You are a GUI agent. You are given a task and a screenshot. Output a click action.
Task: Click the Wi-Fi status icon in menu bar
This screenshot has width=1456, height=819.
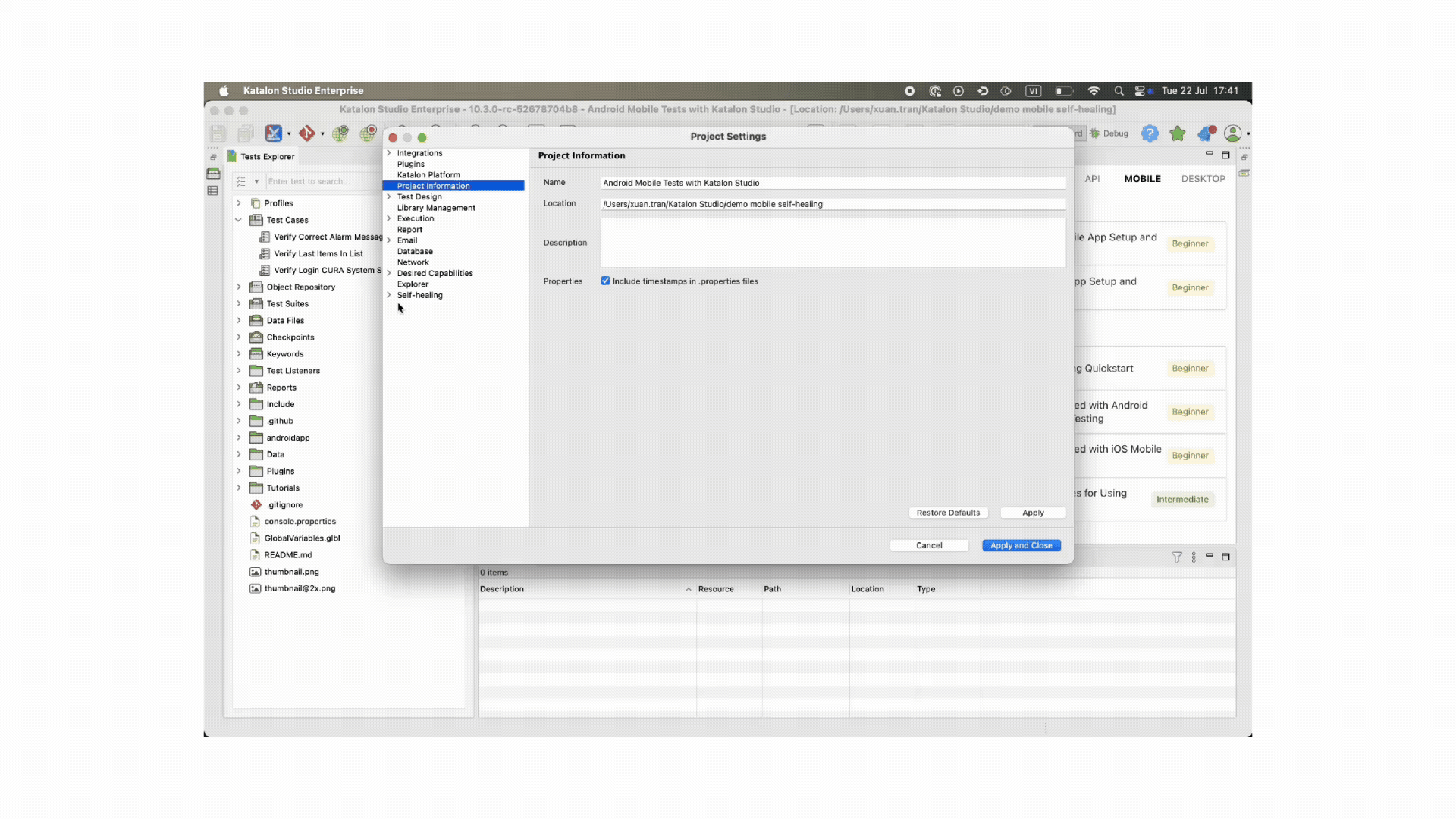[1094, 91]
